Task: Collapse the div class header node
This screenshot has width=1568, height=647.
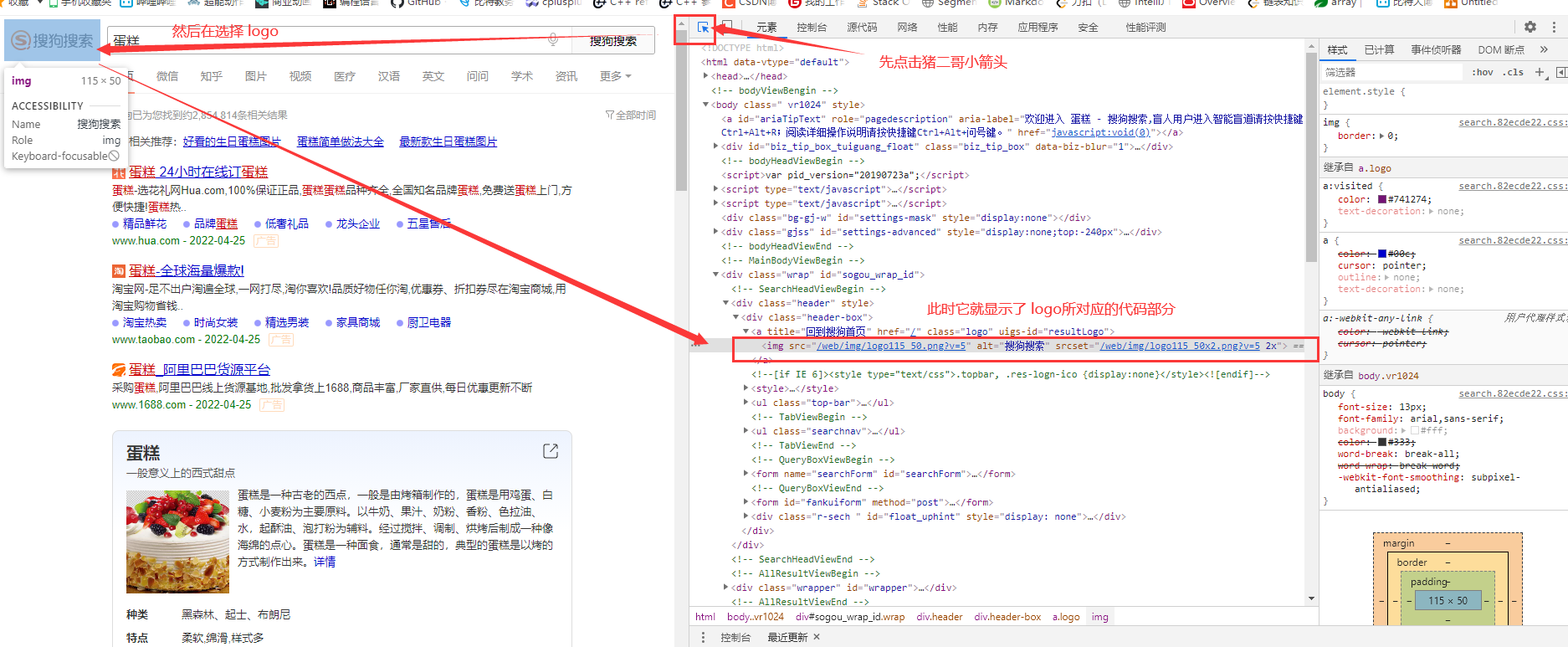Action: click(726, 303)
